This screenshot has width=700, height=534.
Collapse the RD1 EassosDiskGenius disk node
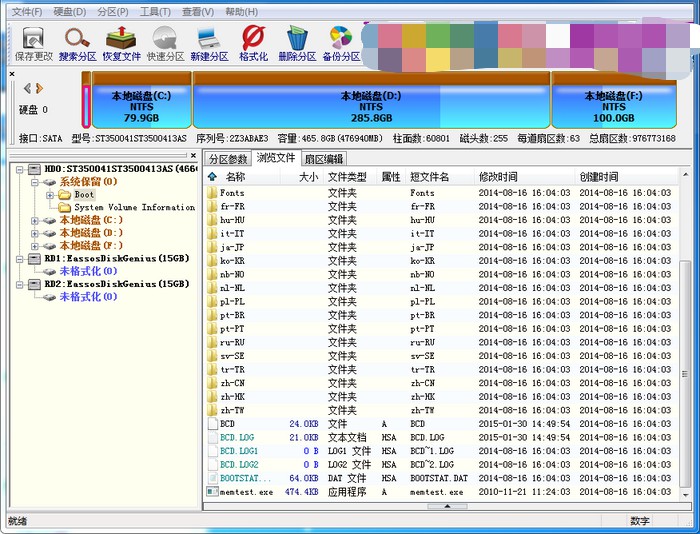20,258
